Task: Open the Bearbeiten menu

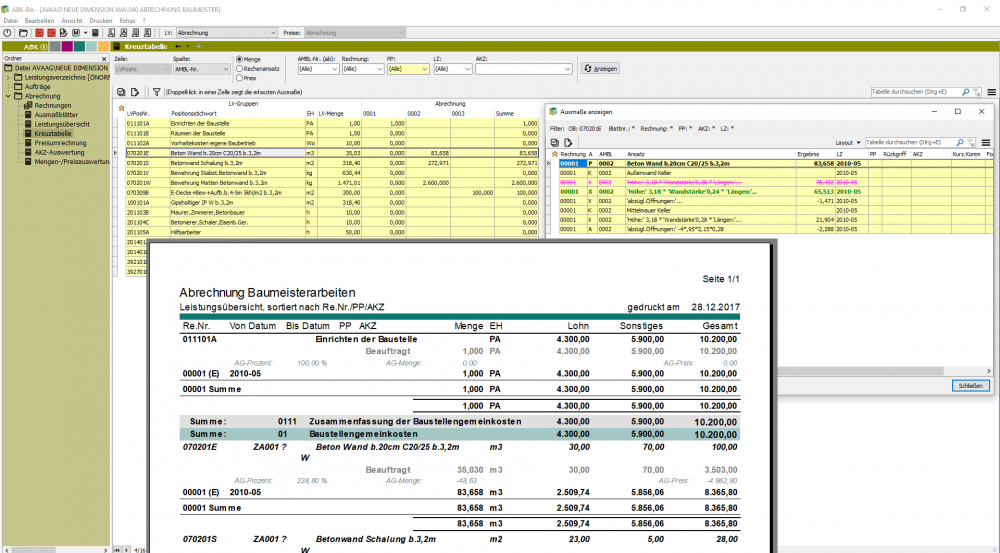Action: point(40,21)
